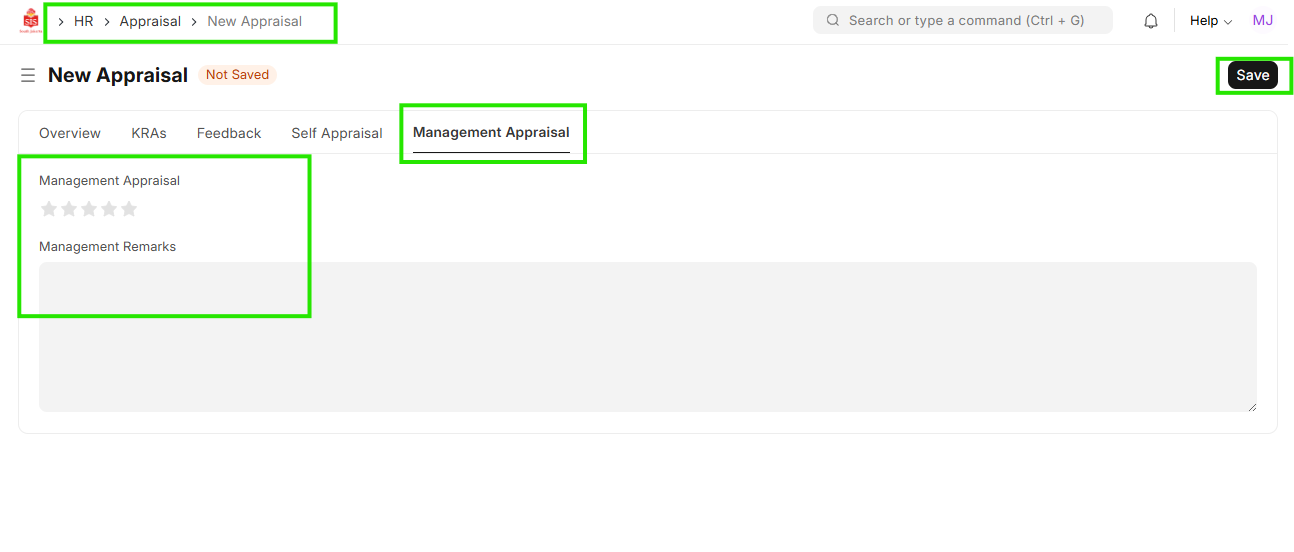The width and height of the screenshot is (1294, 552).
Task: Switch to the Overview tab
Action: click(70, 133)
